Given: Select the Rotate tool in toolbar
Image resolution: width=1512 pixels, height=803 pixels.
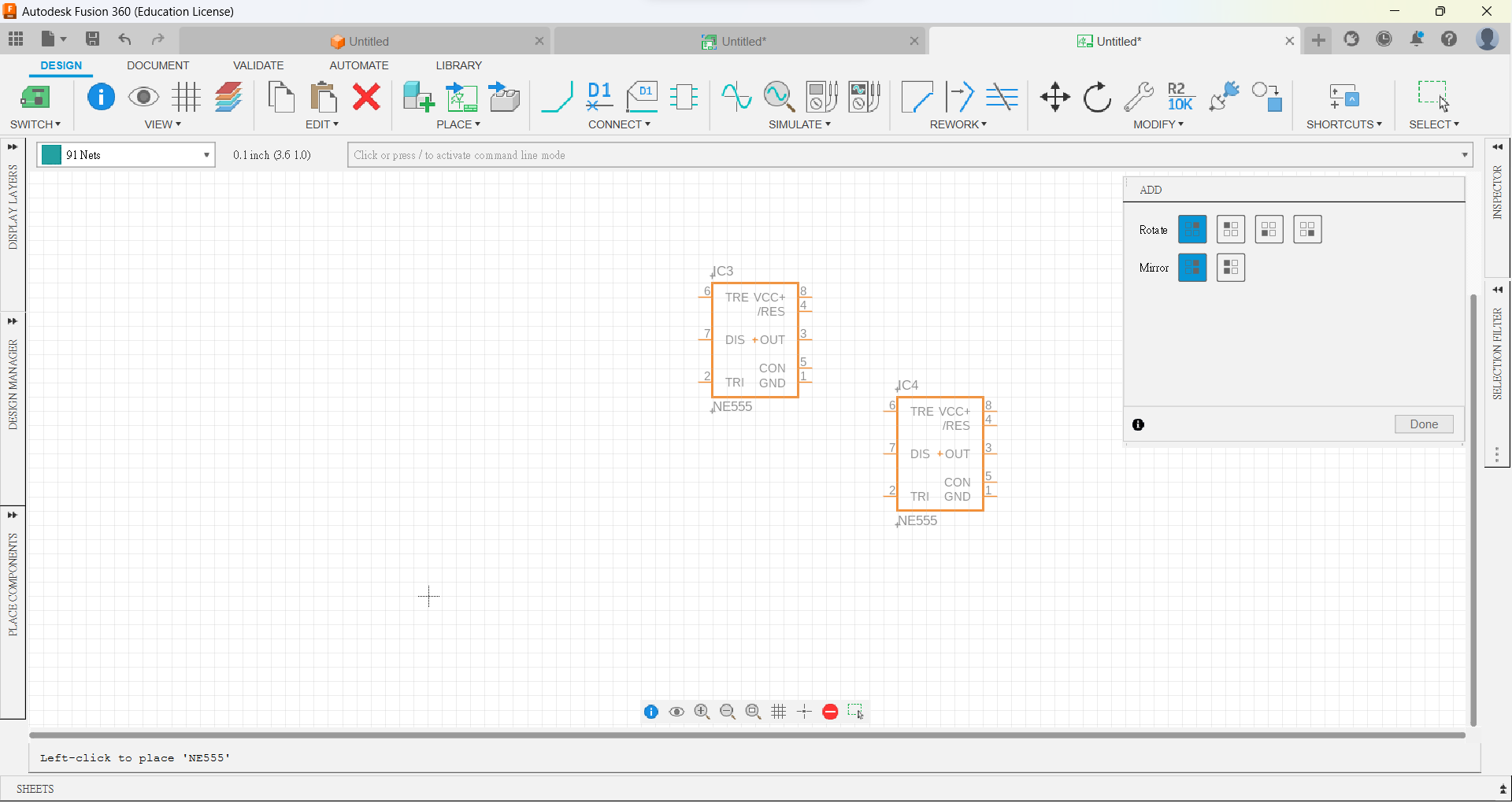Looking at the screenshot, I should (1096, 98).
